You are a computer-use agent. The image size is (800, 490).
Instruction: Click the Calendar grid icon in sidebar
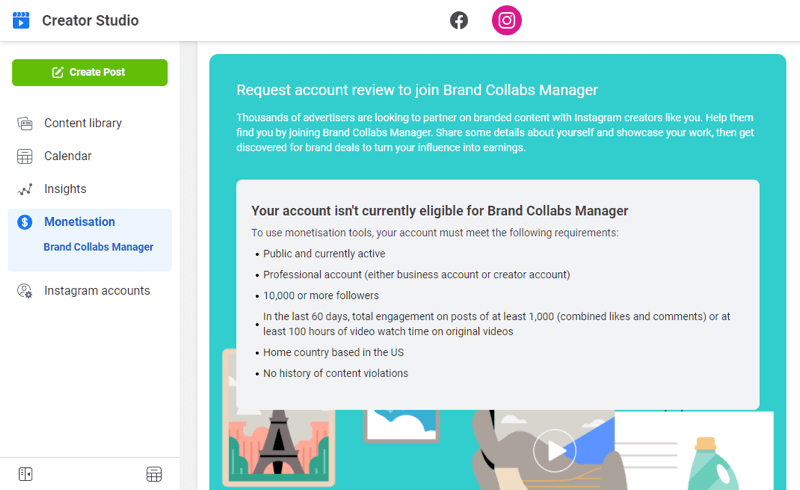coord(24,156)
